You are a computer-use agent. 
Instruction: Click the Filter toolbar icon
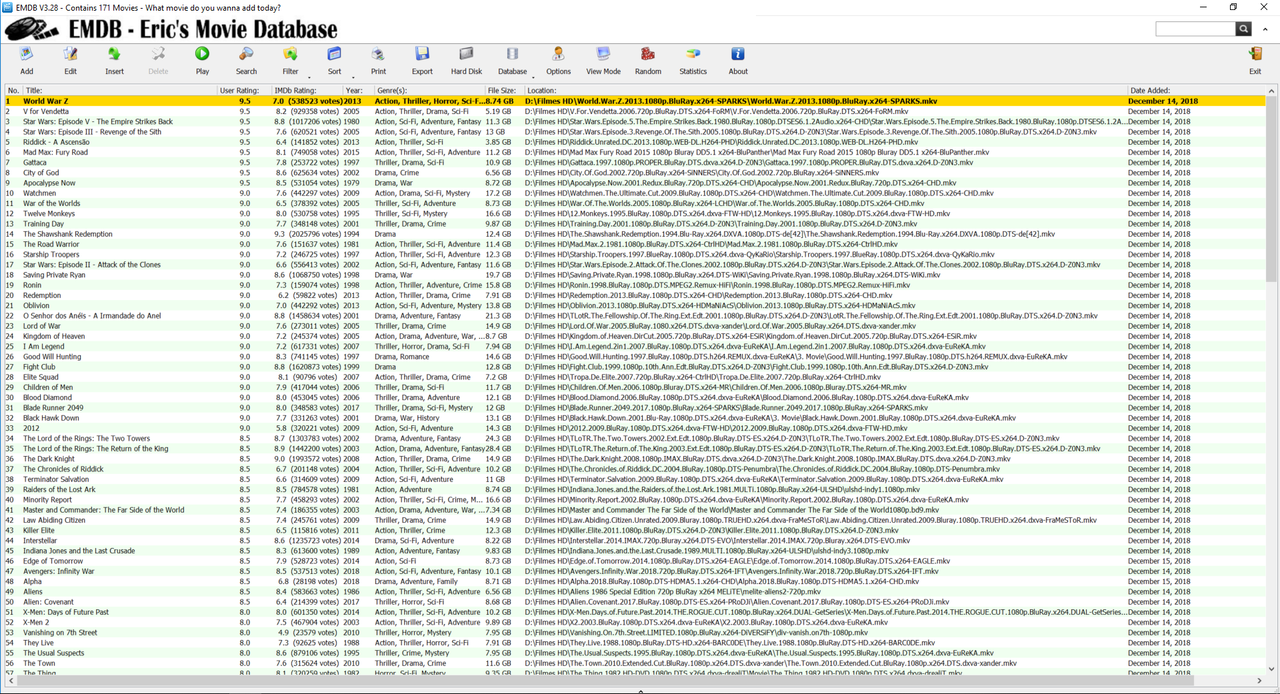coord(290,54)
